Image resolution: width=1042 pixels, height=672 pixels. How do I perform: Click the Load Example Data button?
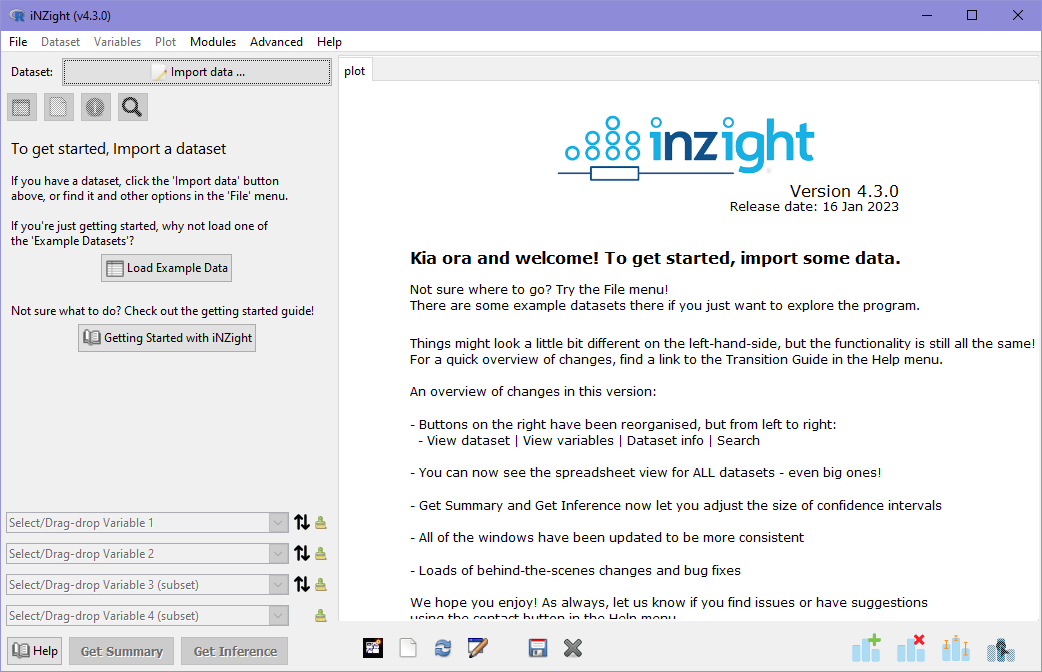[166, 268]
